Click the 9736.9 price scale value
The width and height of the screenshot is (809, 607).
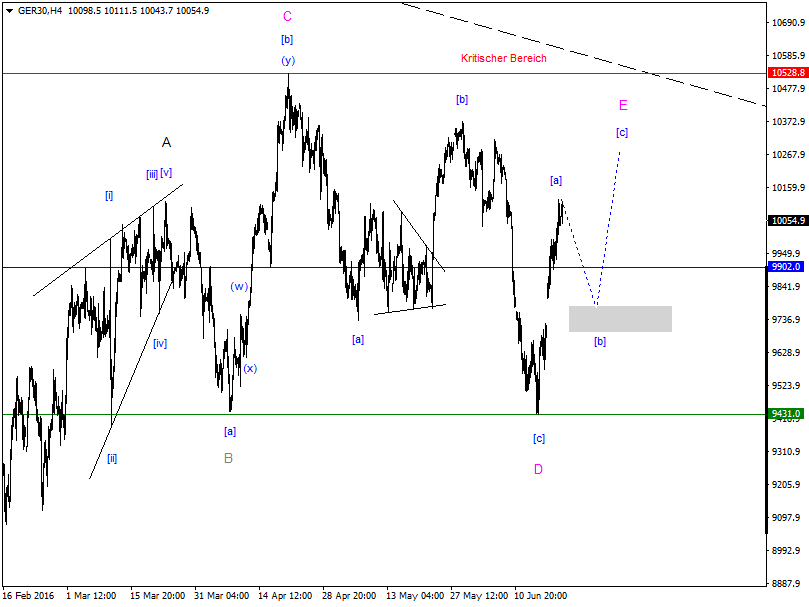pos(786,320)
